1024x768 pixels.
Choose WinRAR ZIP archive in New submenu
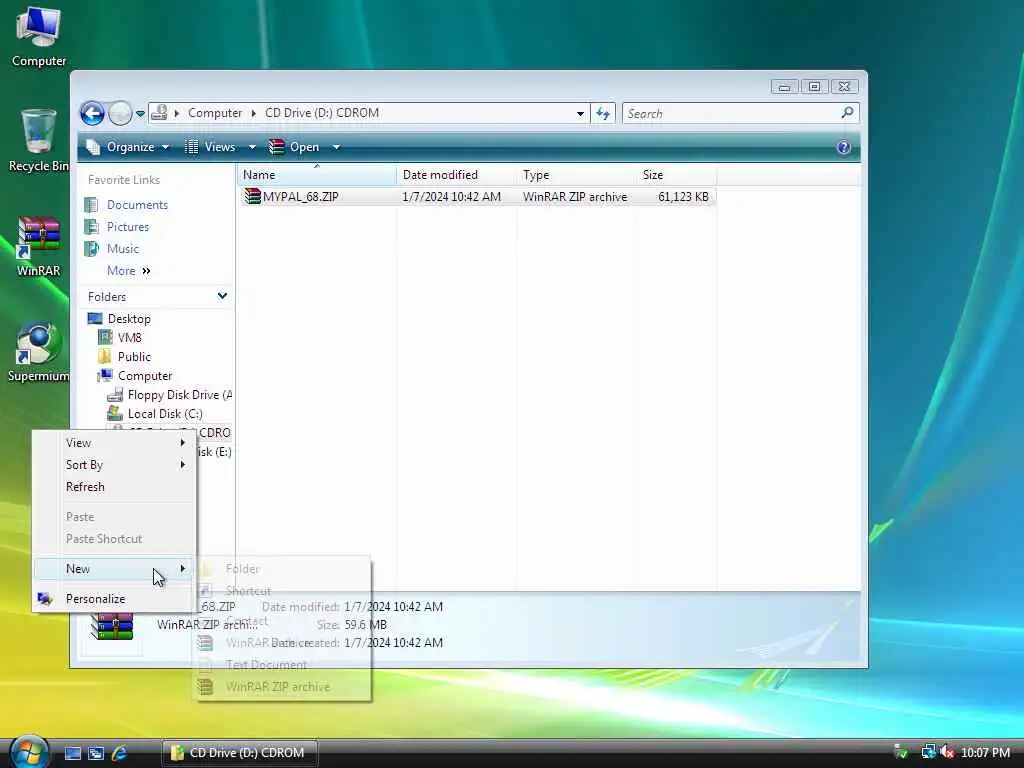click(282, 687)
